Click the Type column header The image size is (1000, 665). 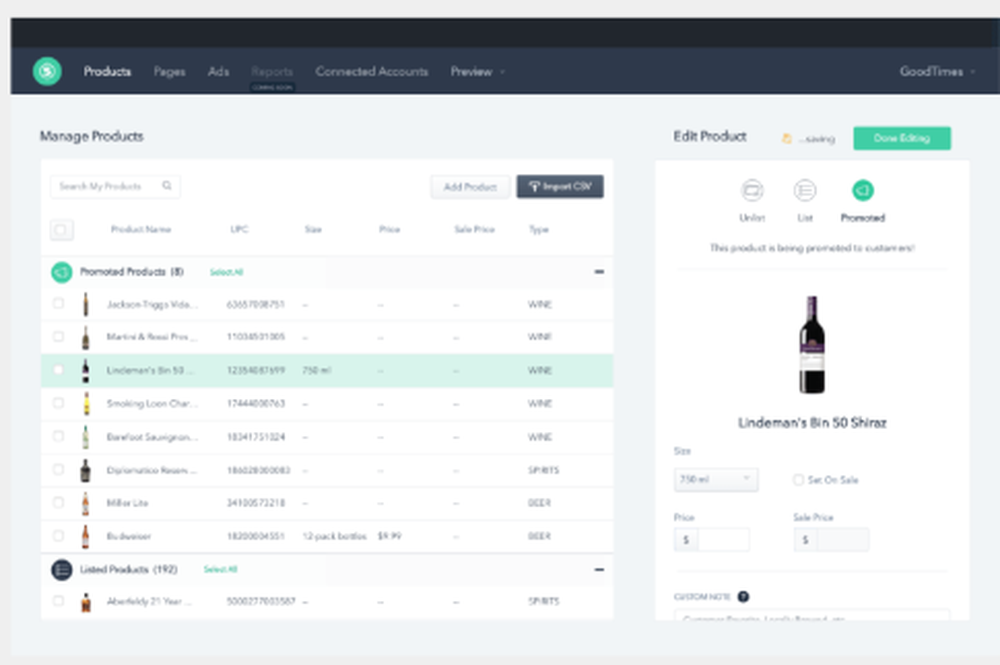point(539,230)
